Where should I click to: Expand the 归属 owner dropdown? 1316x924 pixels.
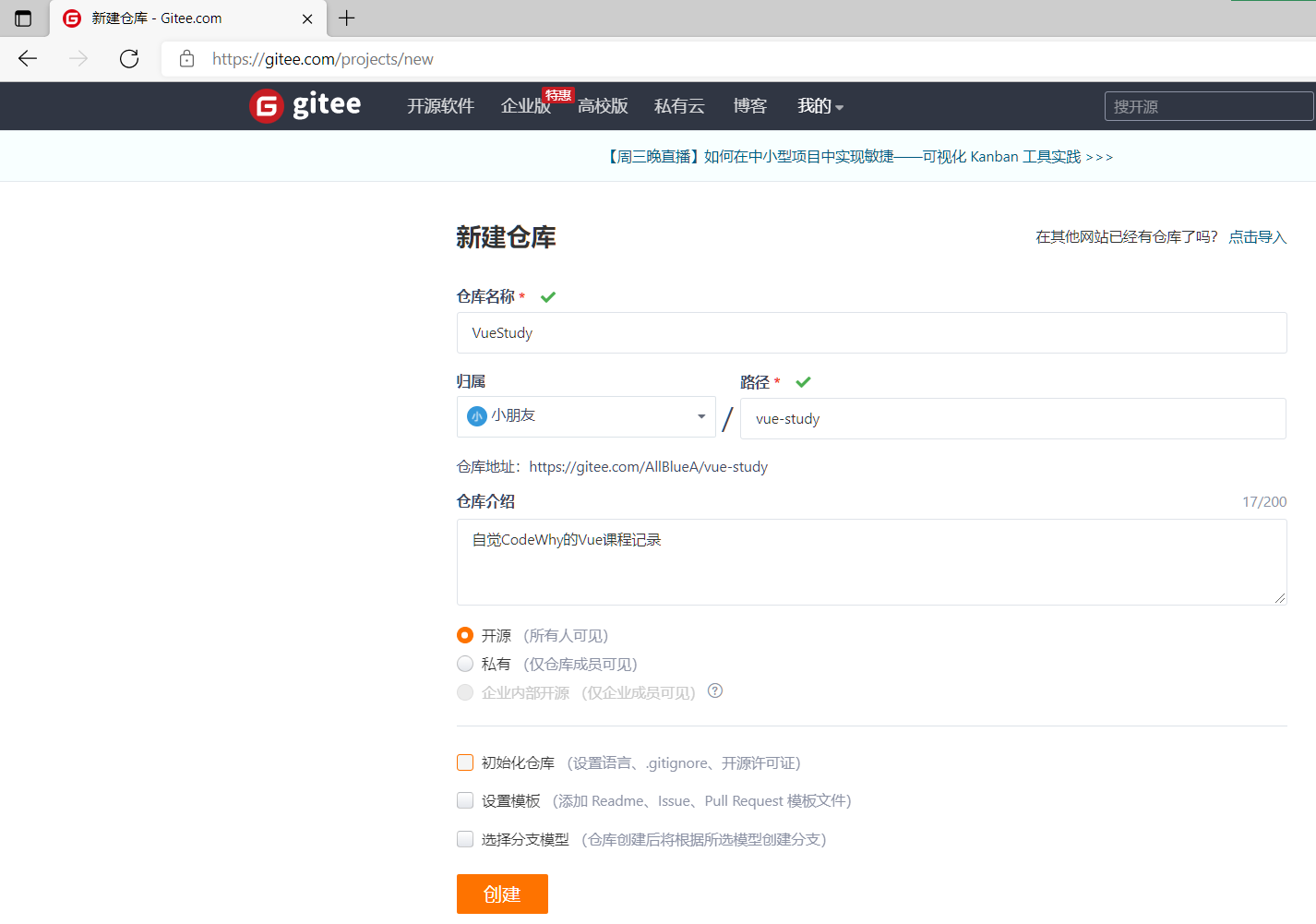pyautogui.click(x=700, y=416)
